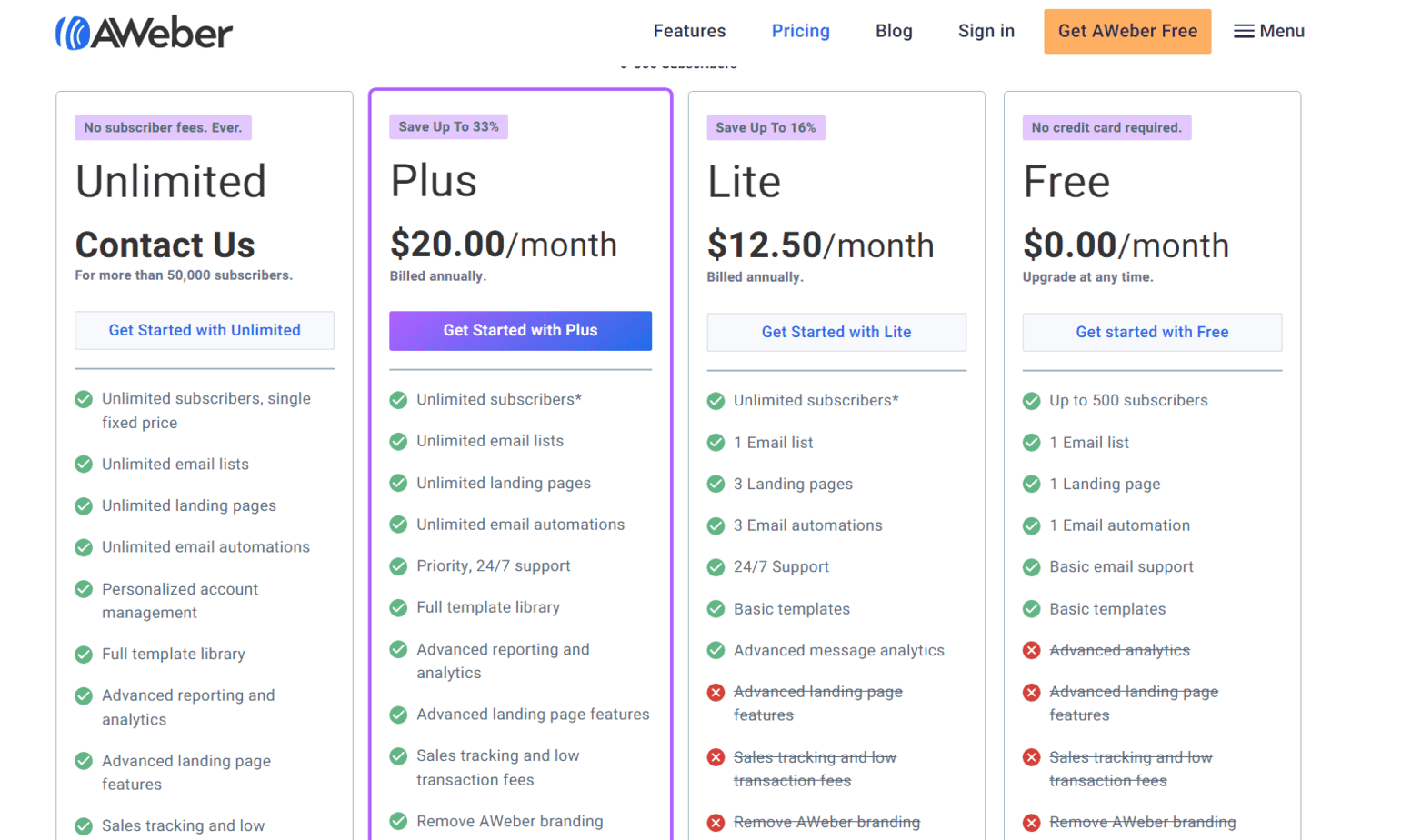Click the orange Get AWeber Free button
This screenshot has width=1421, height=840.
[1127, 31]
